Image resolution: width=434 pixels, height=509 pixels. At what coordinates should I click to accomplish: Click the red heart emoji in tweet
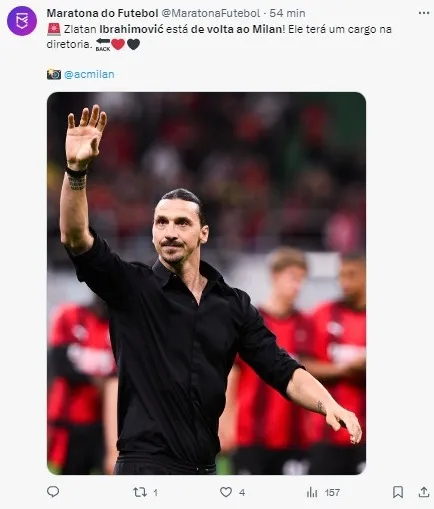118,44
